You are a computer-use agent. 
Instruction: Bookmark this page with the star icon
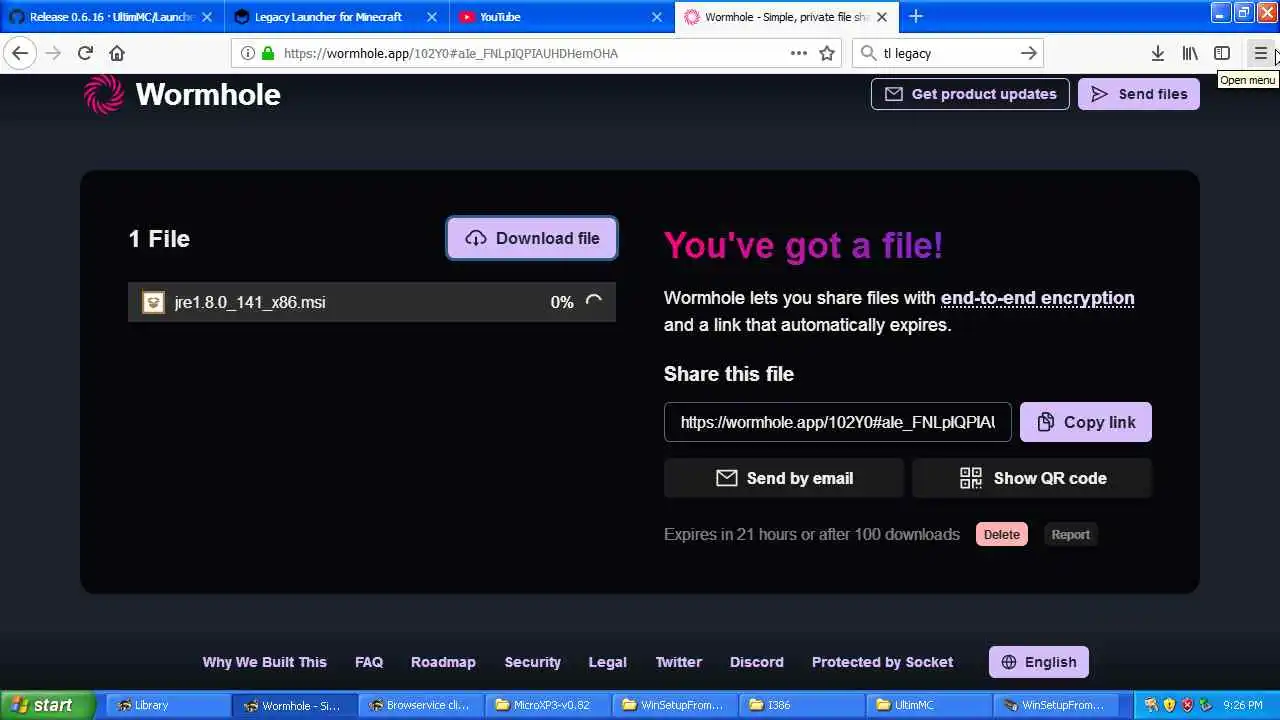tap(827, 53)
